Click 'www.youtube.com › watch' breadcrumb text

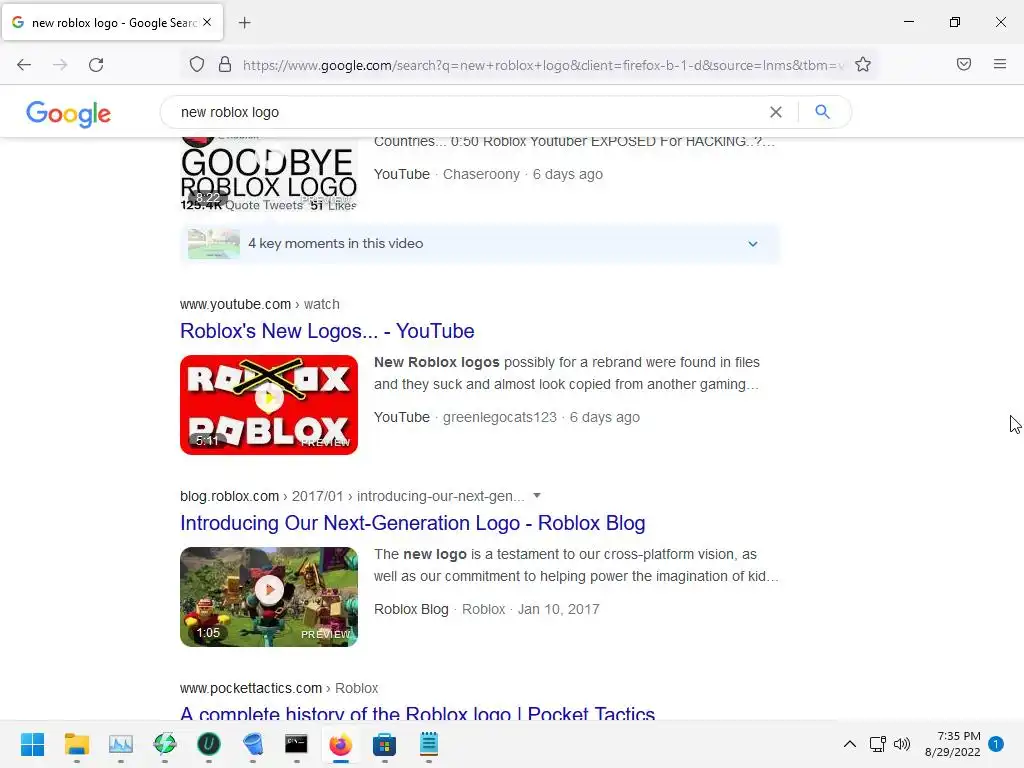259,304
